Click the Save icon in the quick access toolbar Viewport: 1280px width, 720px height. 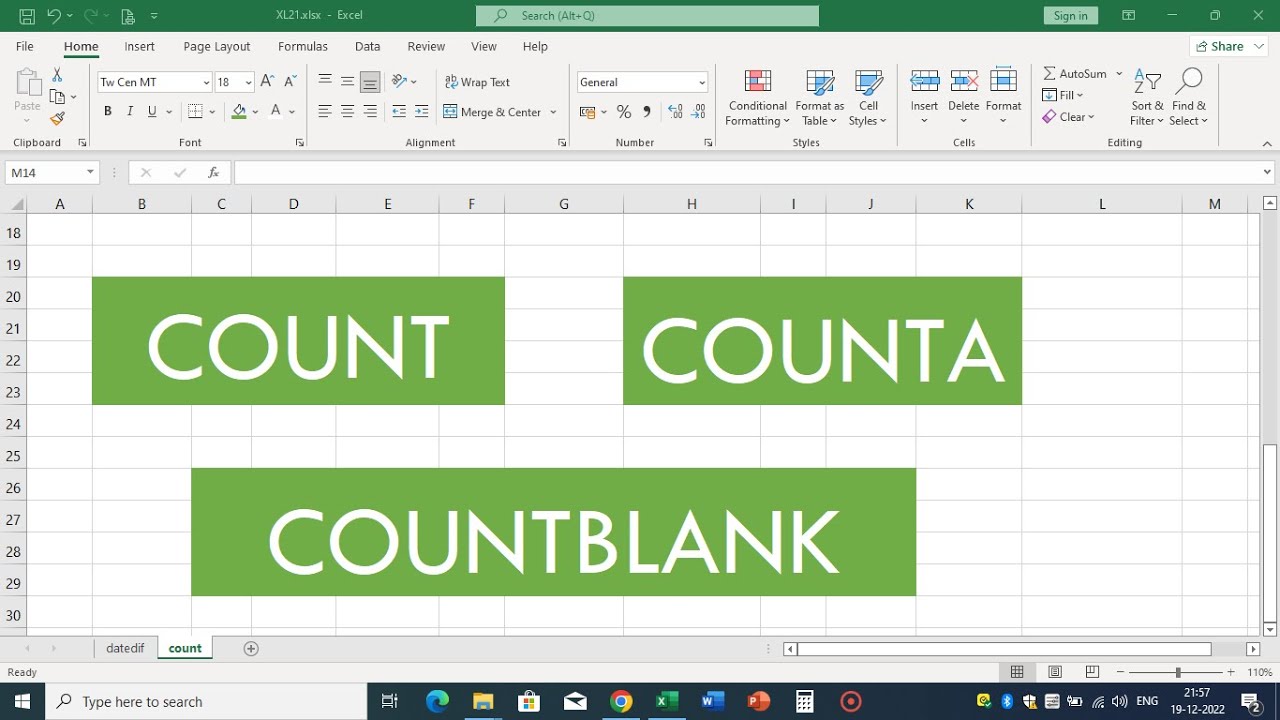pyautogui.click(x=27, y=16)
